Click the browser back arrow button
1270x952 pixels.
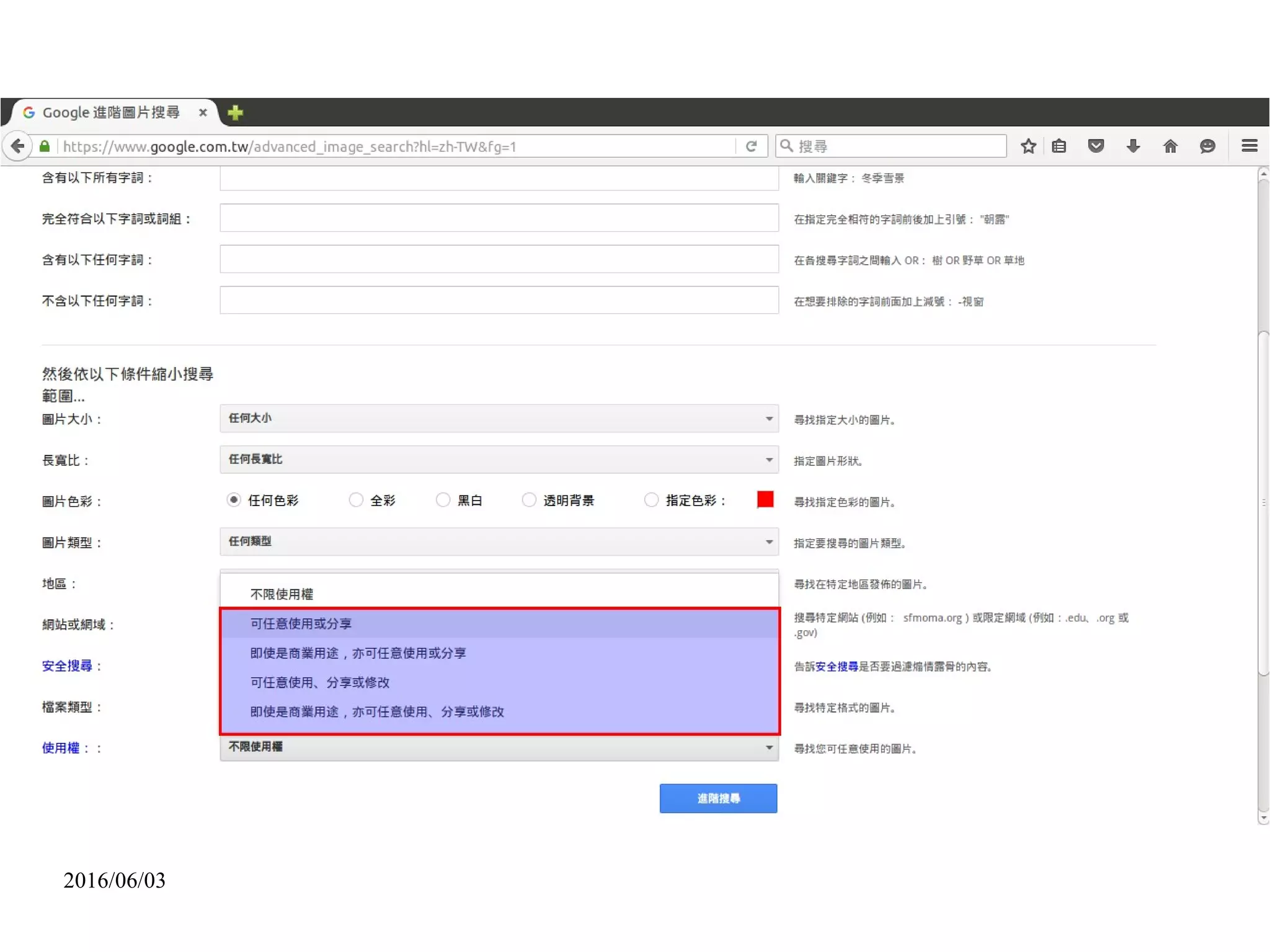coord(17,146)
